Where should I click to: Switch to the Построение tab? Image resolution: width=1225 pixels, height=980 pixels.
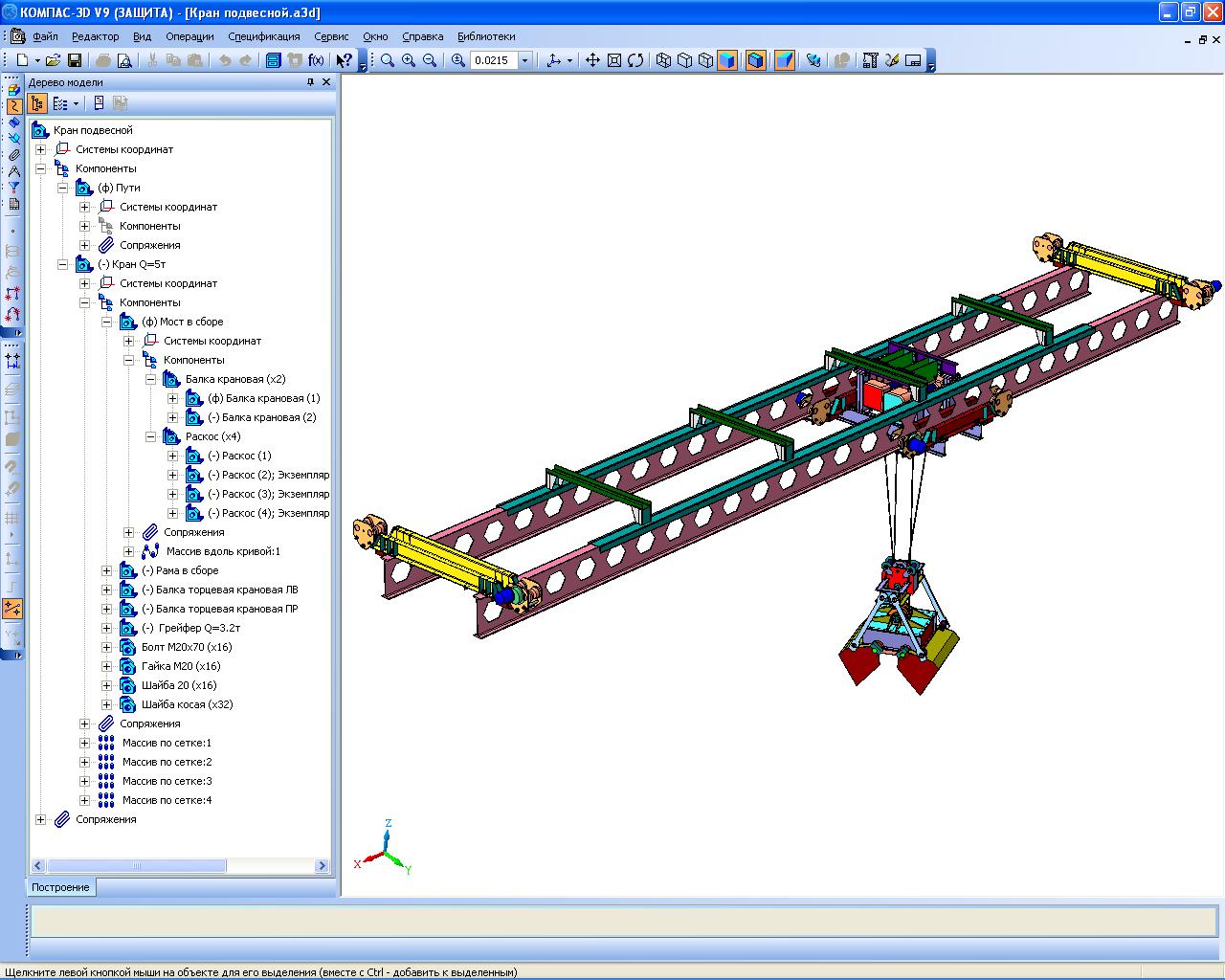[60, 887]
